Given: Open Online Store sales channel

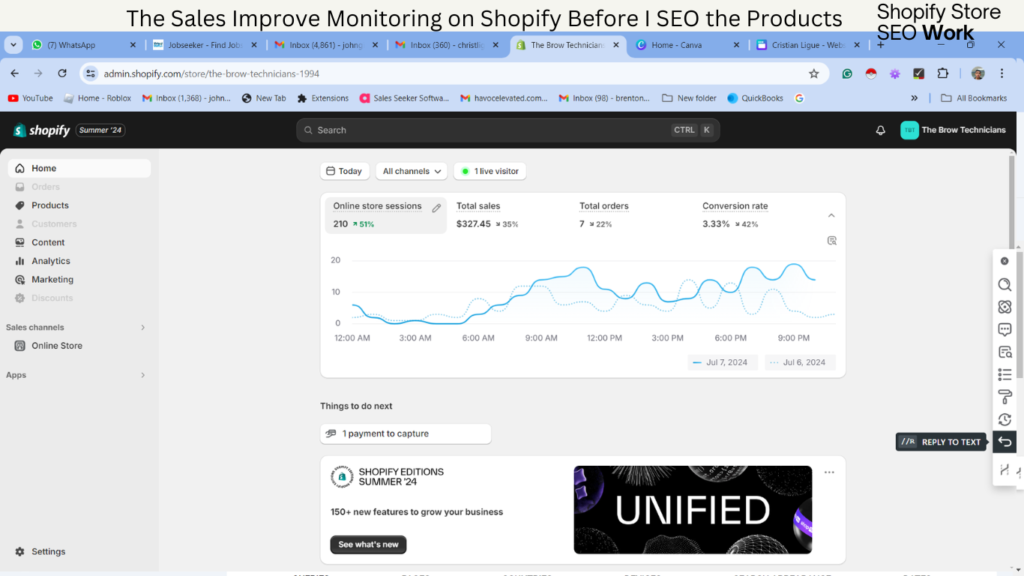Looking at the screenshot, I should 57,345.
